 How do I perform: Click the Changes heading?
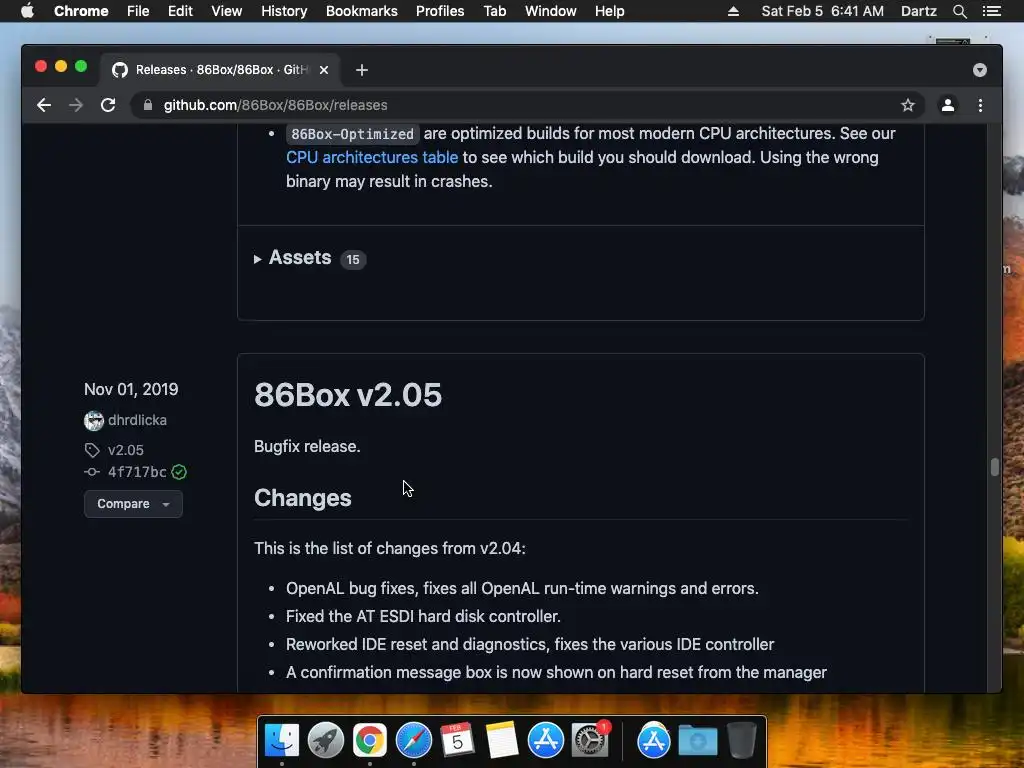302,498
